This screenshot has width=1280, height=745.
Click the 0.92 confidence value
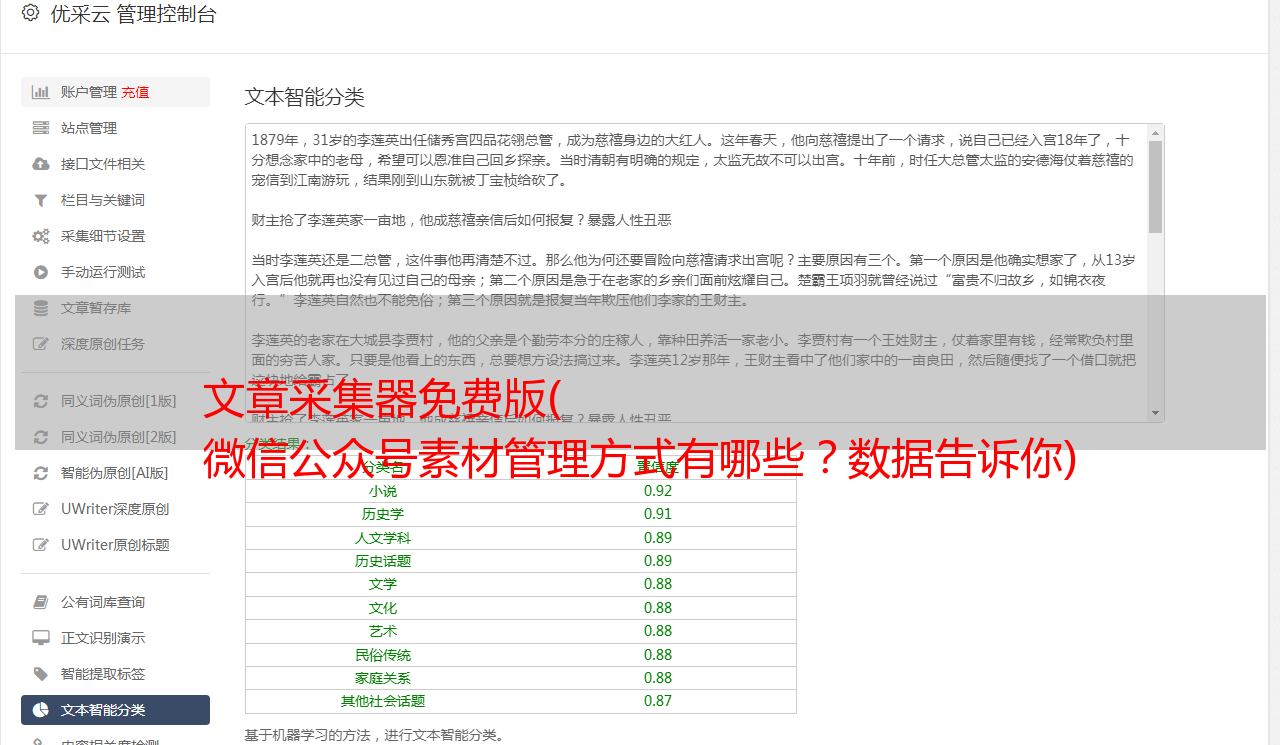point(658,491)
